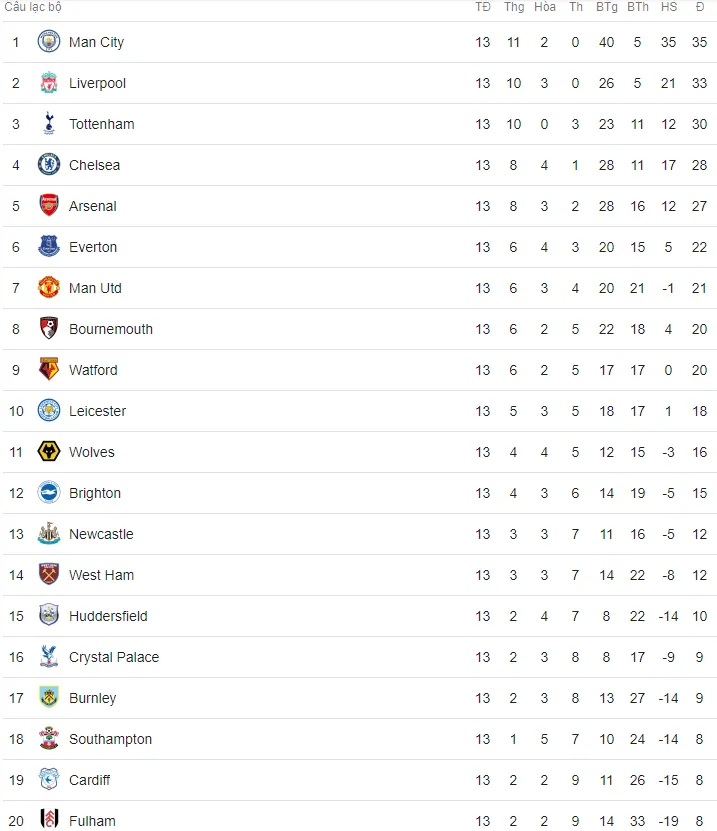Select the Newcastle table row
Viewport: 717px width, 831px height.
(360, 534)
